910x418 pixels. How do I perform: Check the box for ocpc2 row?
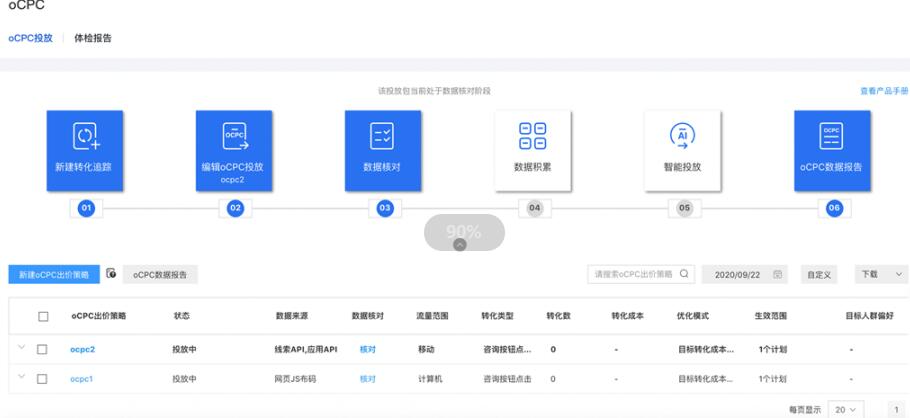(42, 350)
